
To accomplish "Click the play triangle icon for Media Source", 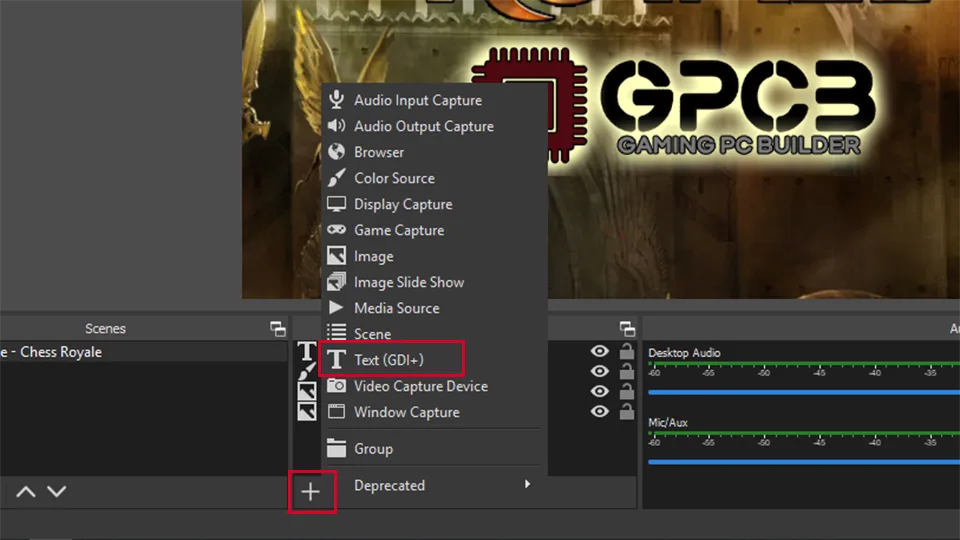I will [336, 307].
